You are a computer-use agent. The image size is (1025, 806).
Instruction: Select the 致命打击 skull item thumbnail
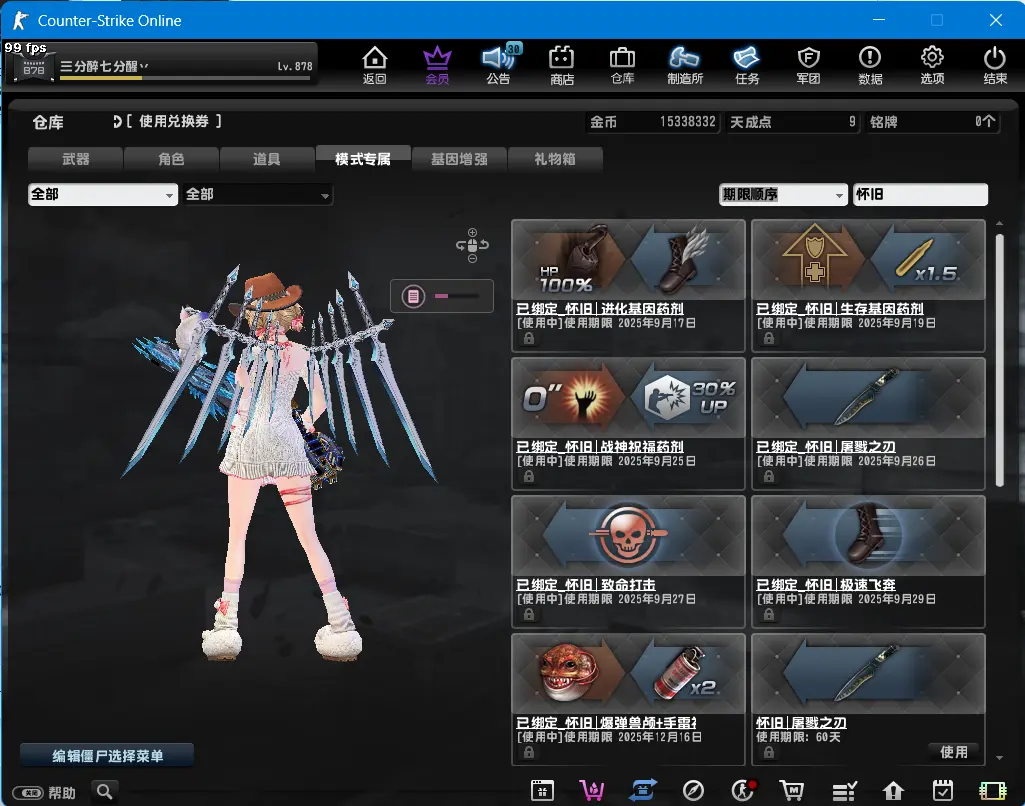coord(628,536)
